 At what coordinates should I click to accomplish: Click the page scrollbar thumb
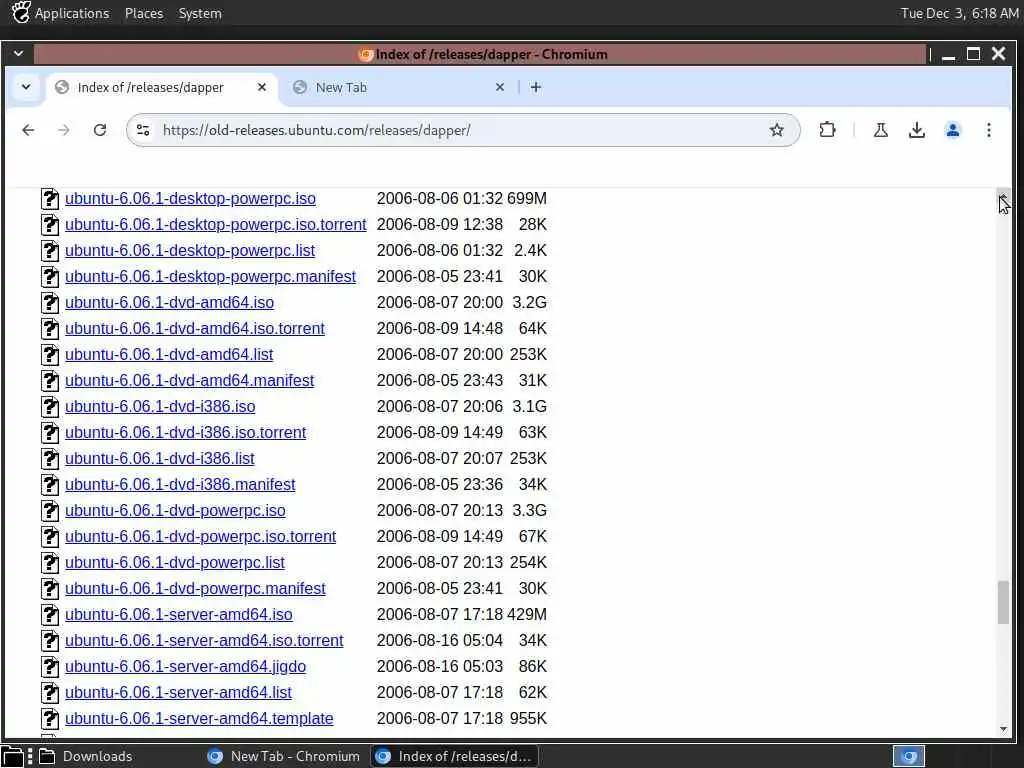pyautogui.click(x=1003, y=602)
